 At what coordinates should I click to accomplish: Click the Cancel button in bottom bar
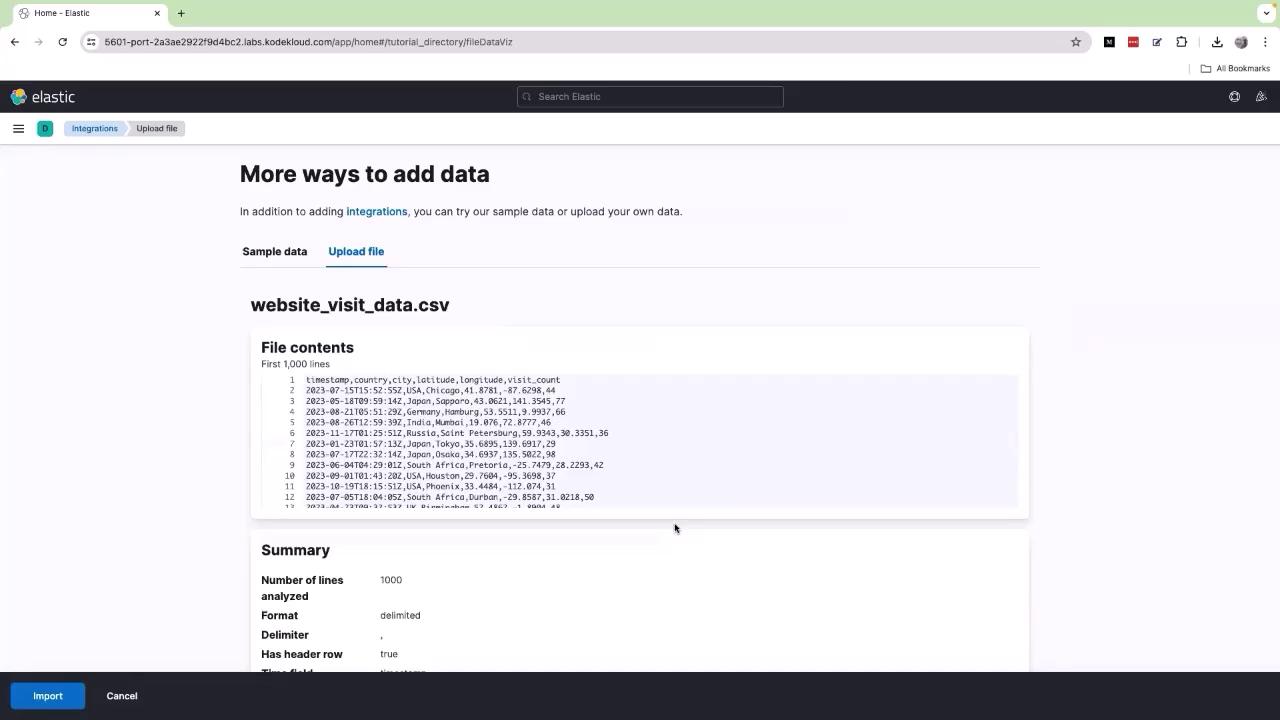tap(122, 696)
